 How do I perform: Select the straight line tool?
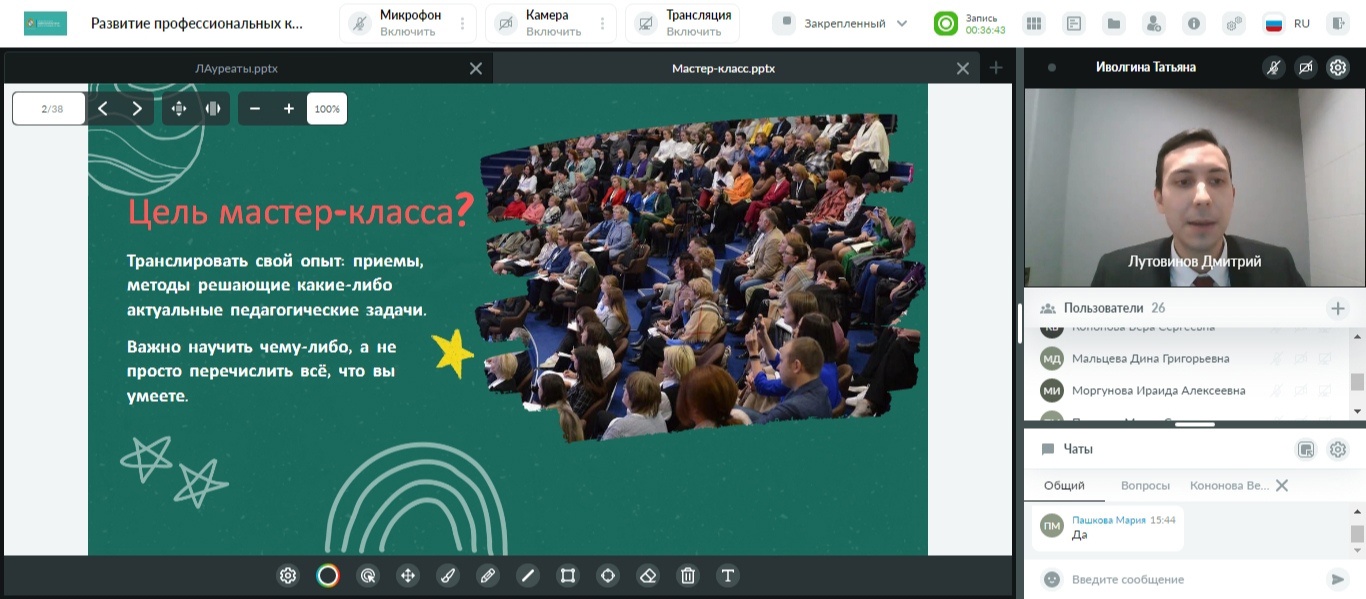(528, 575)
